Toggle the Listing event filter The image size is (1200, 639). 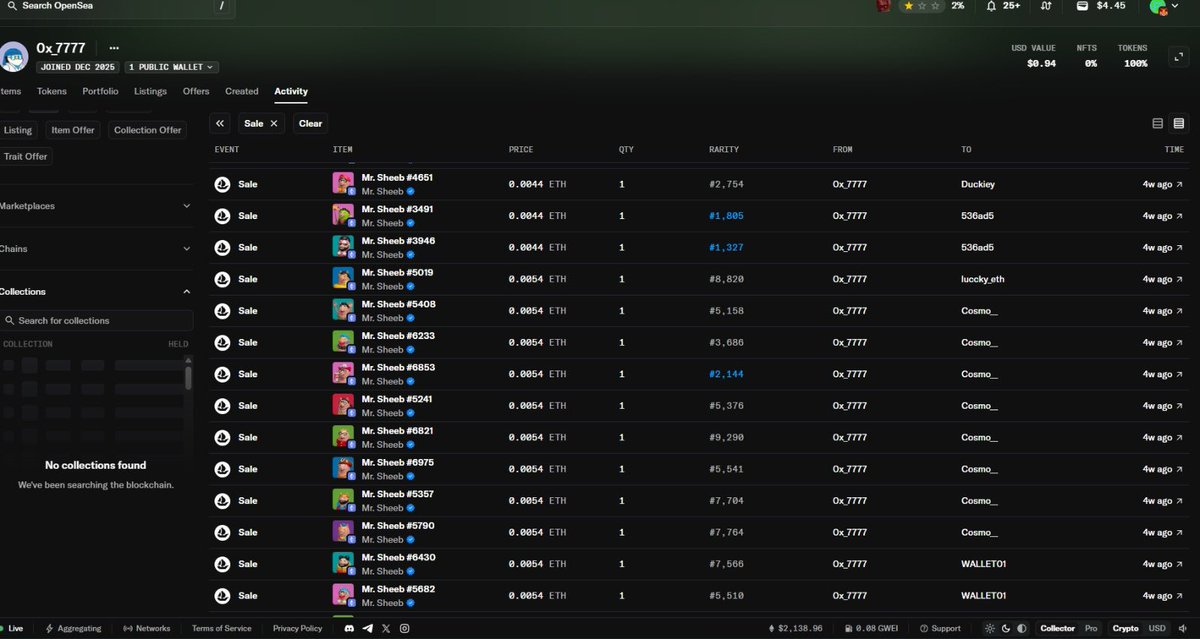[x=18, y=130]
